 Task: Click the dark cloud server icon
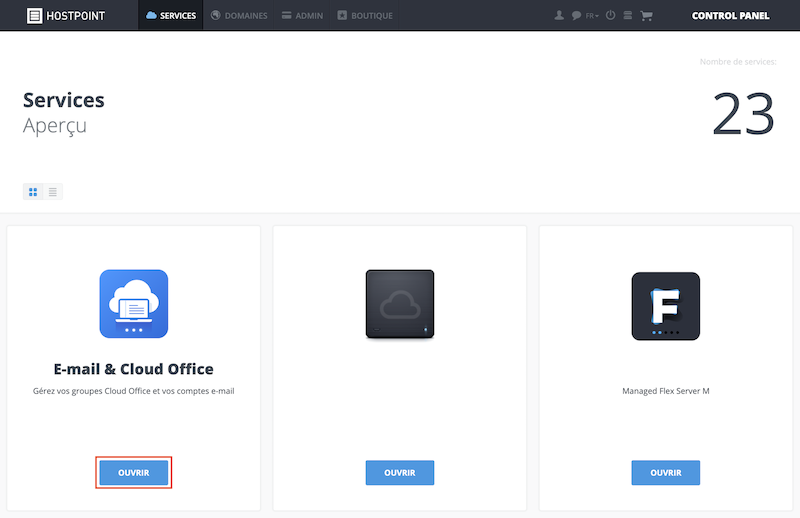400,304
